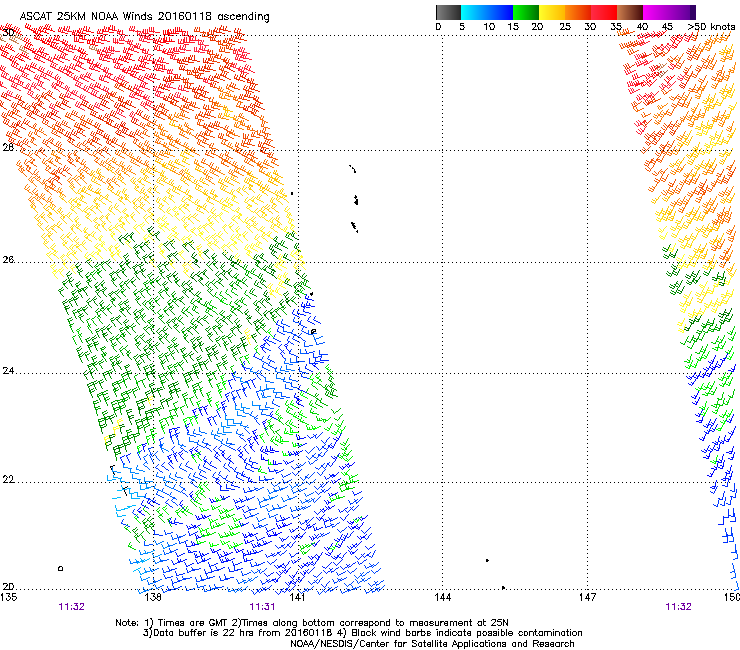This screenshot has height=650, width=740.
Task: Click the latitude label '20'
Action: 8,586
